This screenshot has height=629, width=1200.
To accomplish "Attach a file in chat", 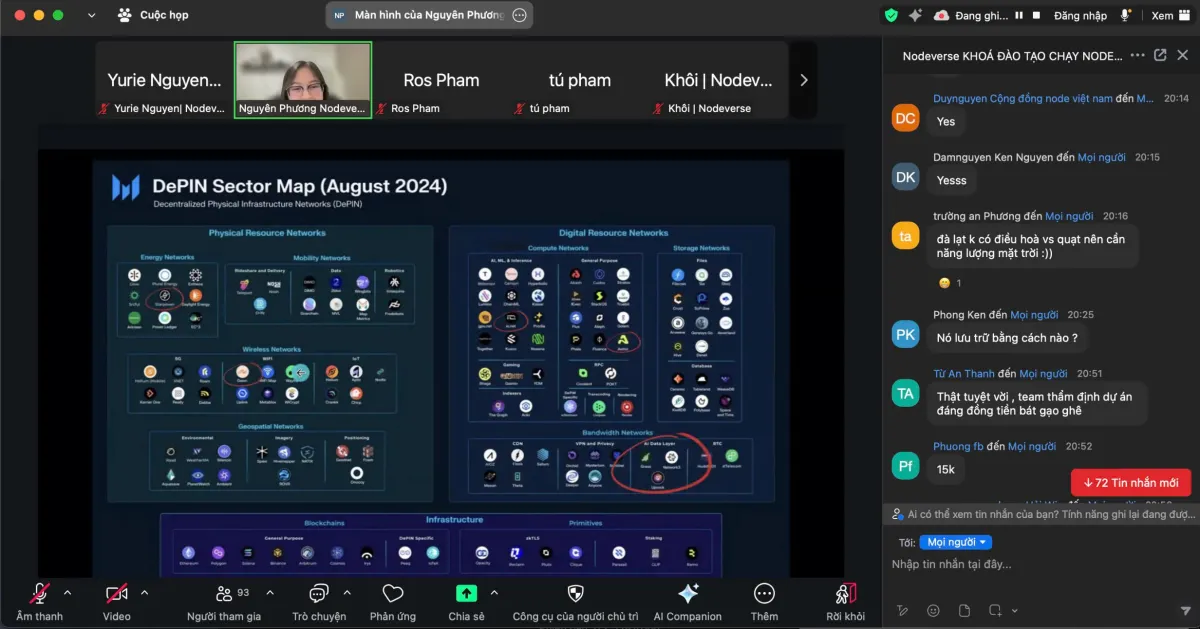I will 964,610.
